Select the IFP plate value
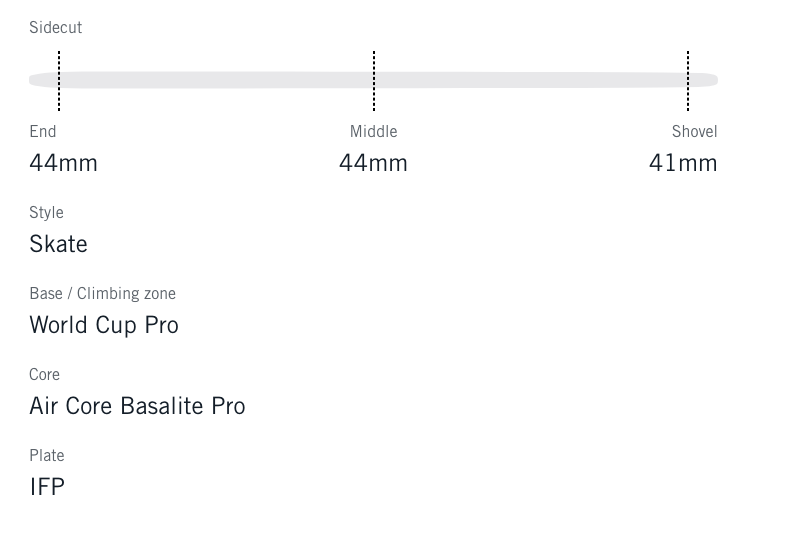 pyautogui.click(x=47, y=487)
